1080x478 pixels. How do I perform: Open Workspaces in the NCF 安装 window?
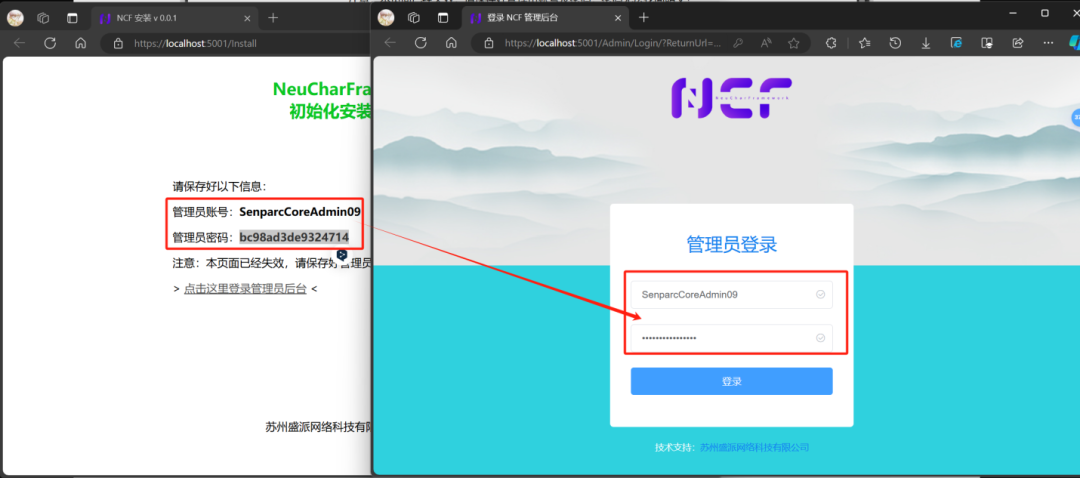click(43, 18)
